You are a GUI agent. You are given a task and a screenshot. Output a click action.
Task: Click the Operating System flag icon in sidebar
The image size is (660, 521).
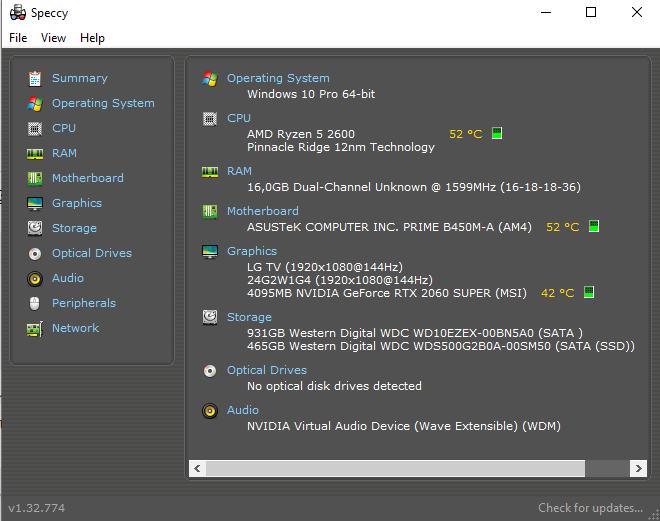coord(35,104)
